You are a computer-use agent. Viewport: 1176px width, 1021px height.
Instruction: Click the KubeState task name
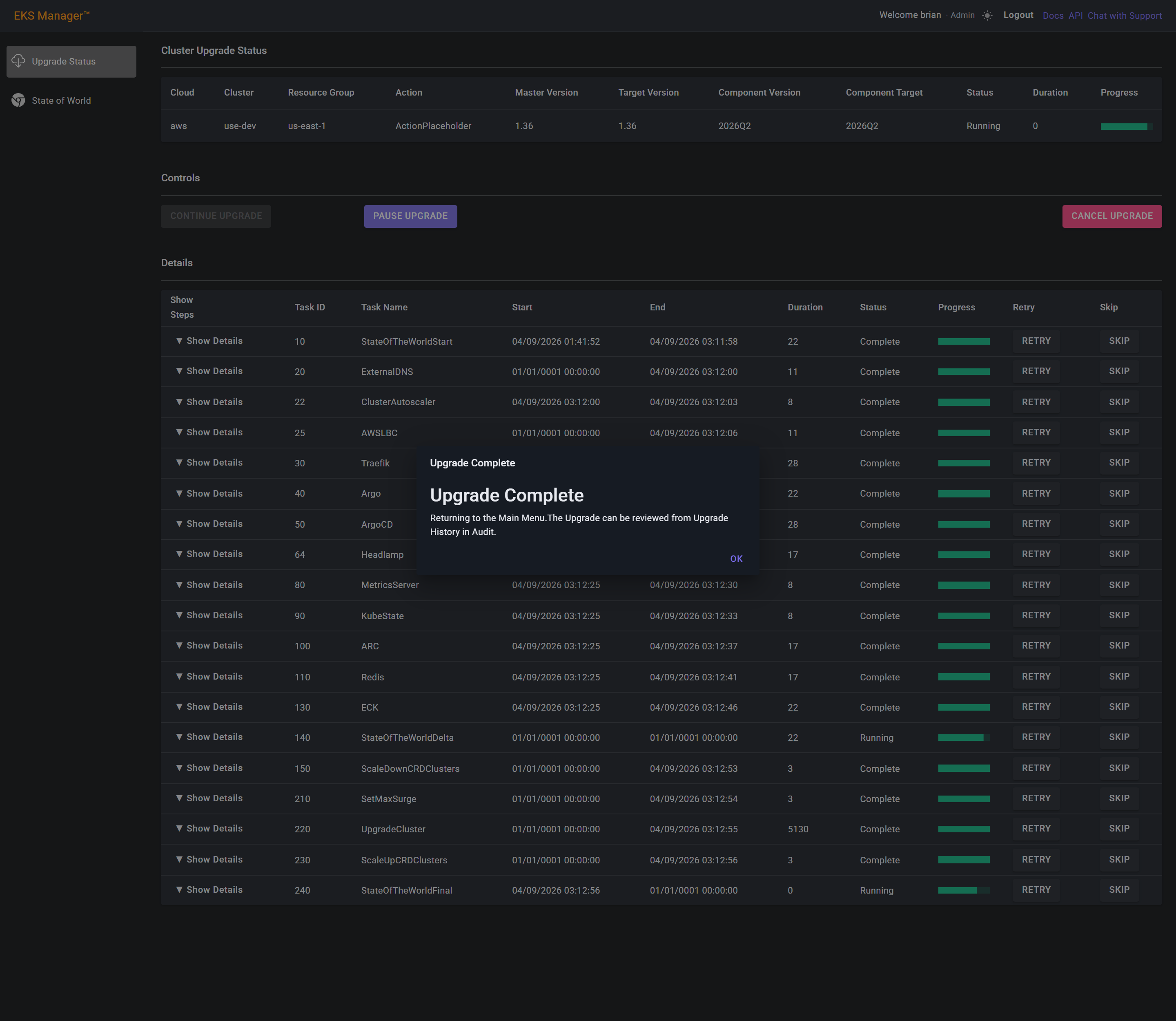point(382,616)
